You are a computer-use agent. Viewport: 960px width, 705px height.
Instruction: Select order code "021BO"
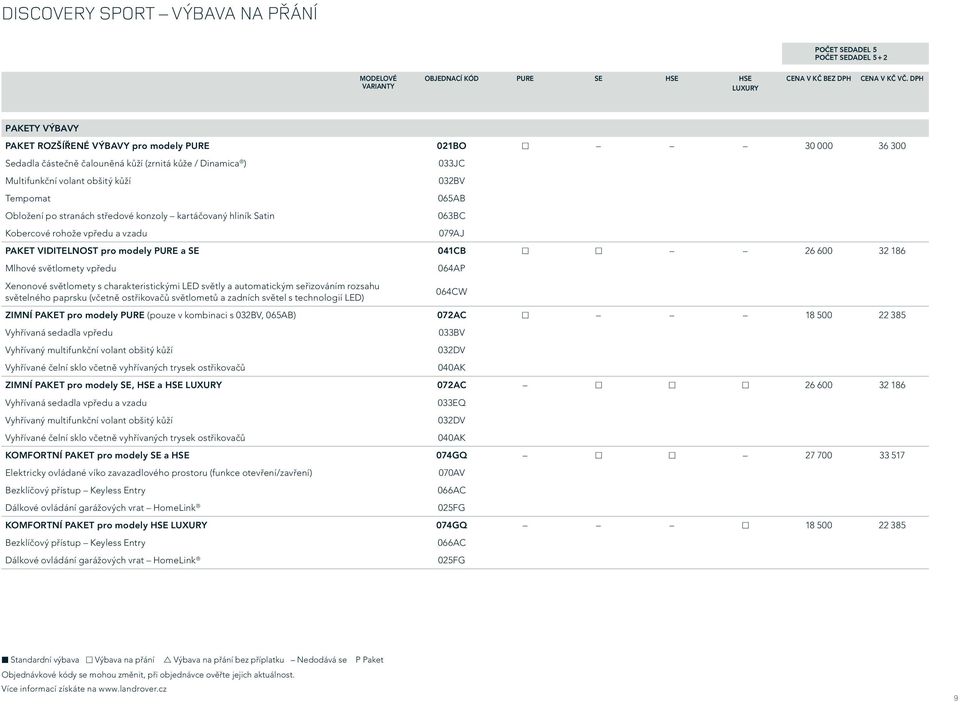coord(451,146)
